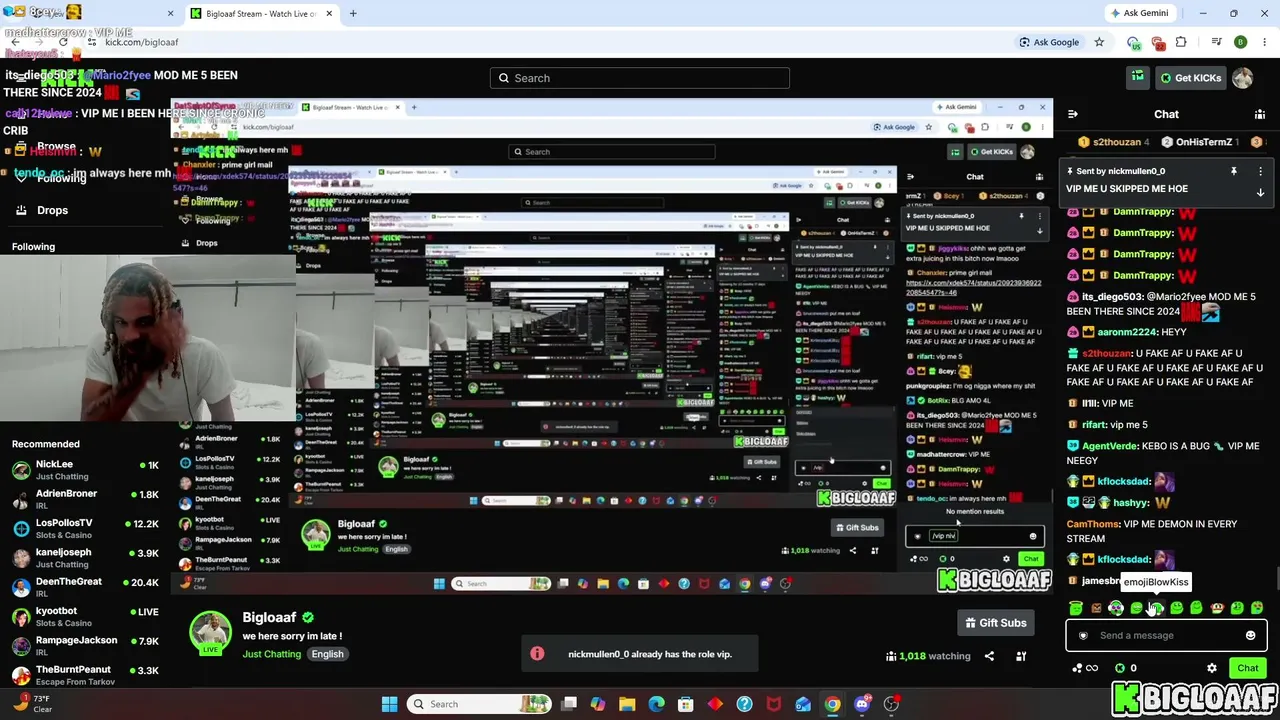The image size is (1280, 720).
Task: Open the KICKs balance showing 0
Action: 1125,668
